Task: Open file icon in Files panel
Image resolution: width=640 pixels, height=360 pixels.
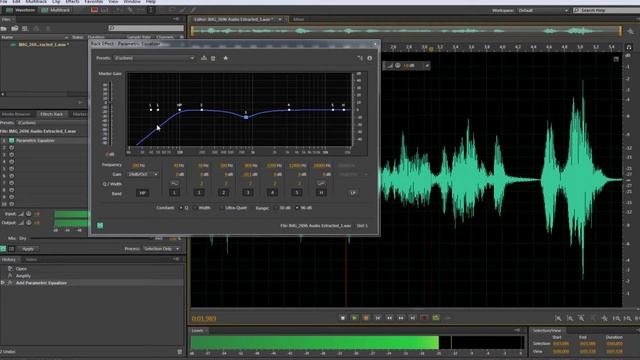Action: click(4, 28)
